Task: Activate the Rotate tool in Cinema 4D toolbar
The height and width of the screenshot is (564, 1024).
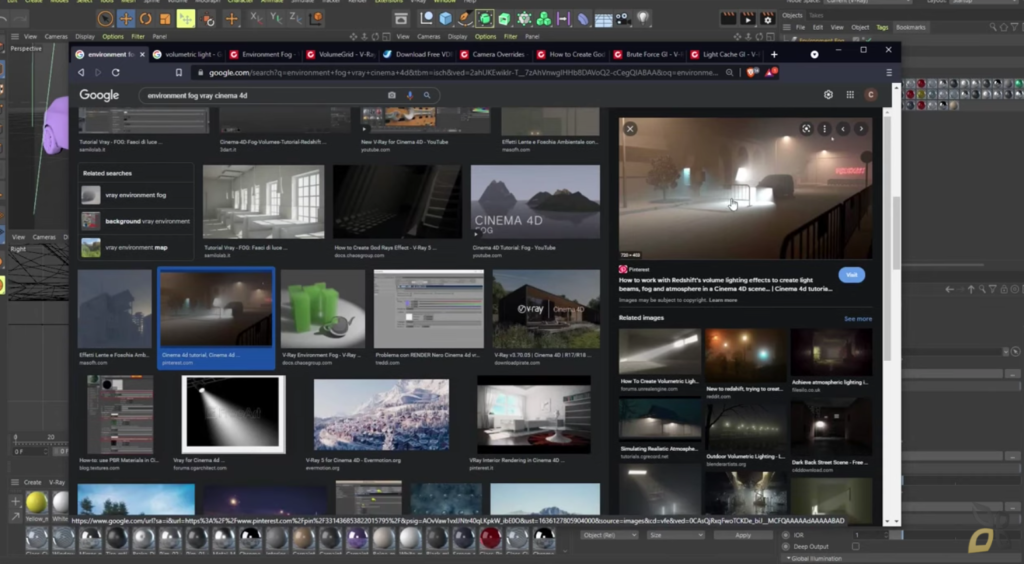Action: pyautogui.click(x=146, y=19)
